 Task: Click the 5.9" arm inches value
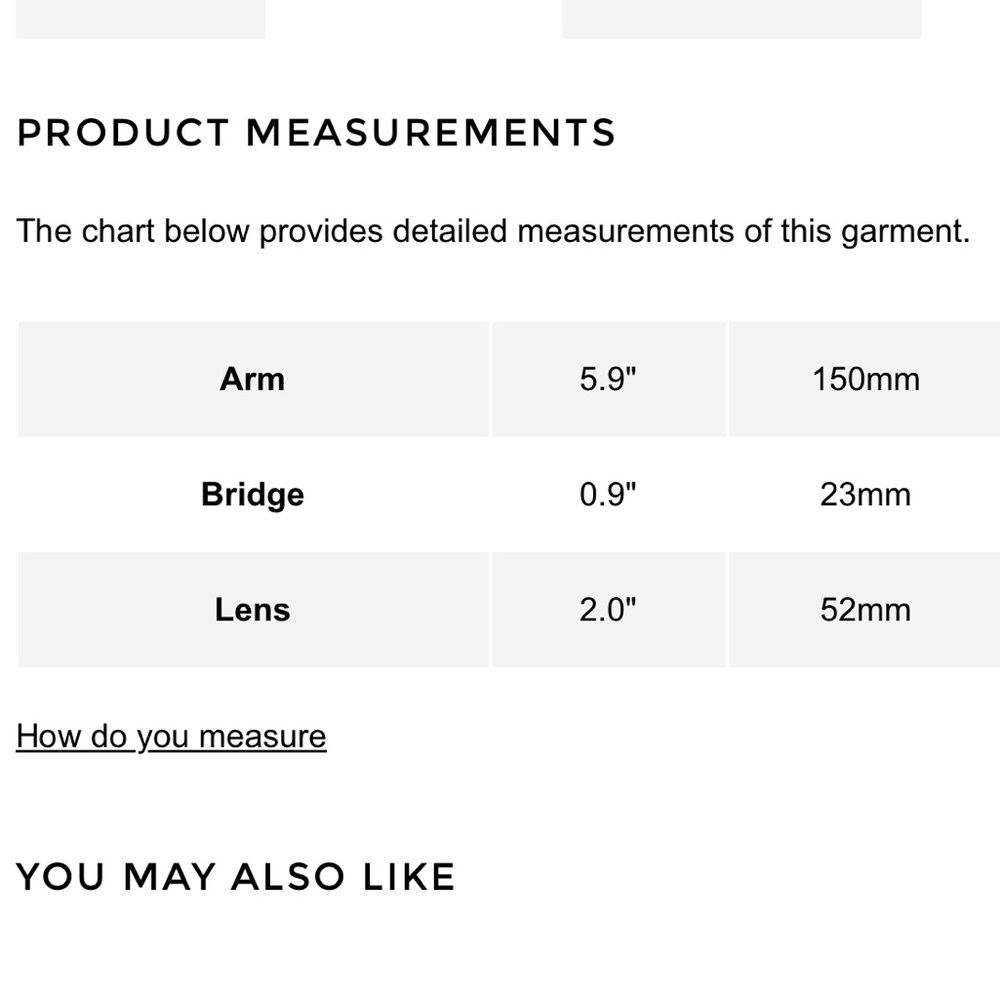pyautogui.click(x=608, y=379)
